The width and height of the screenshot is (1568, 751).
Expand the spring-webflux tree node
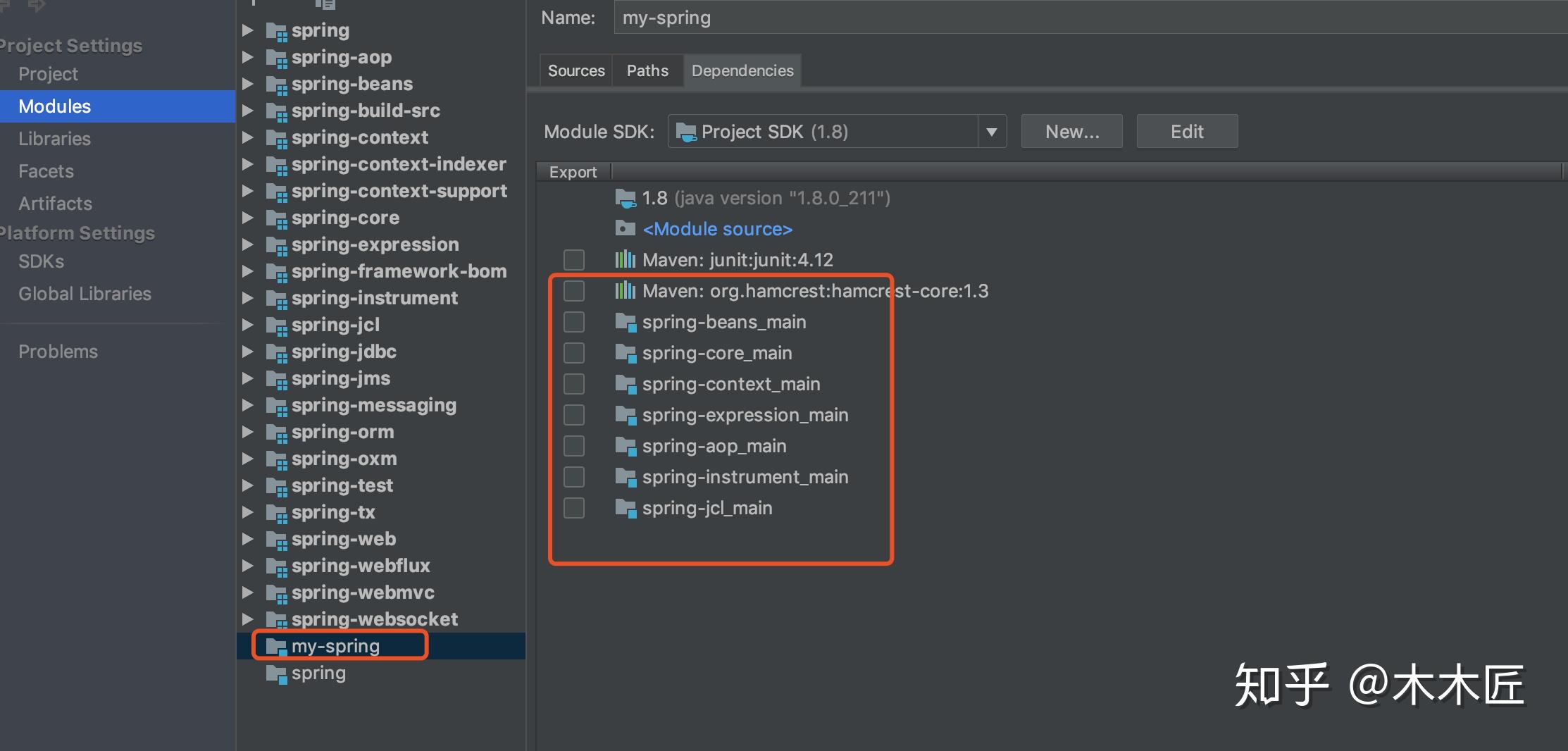click(x=248, y=566)
